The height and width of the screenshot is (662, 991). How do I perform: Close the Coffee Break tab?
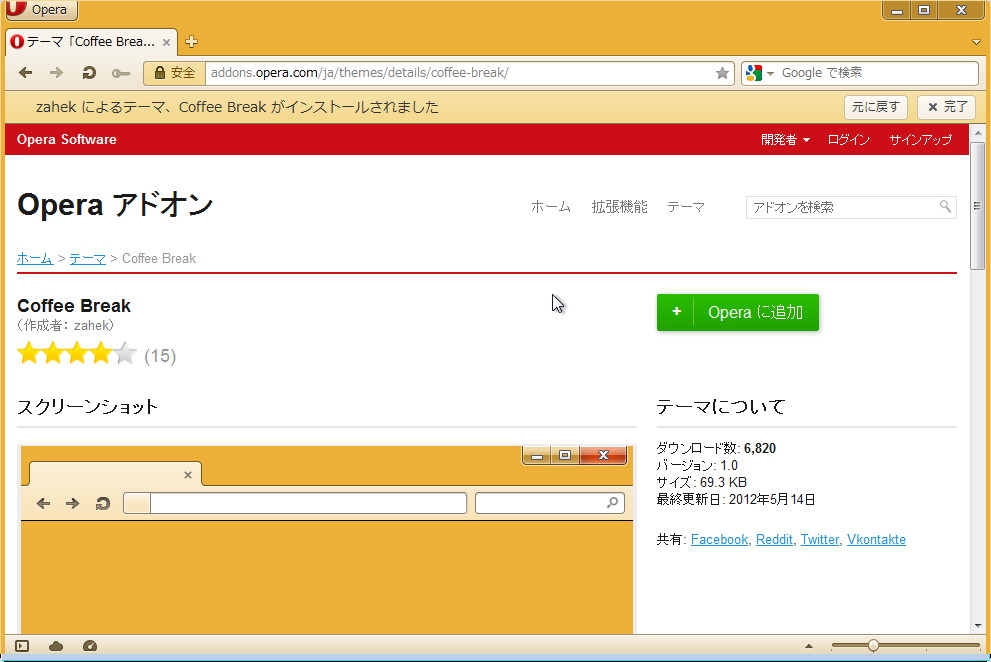pos(166,42)
